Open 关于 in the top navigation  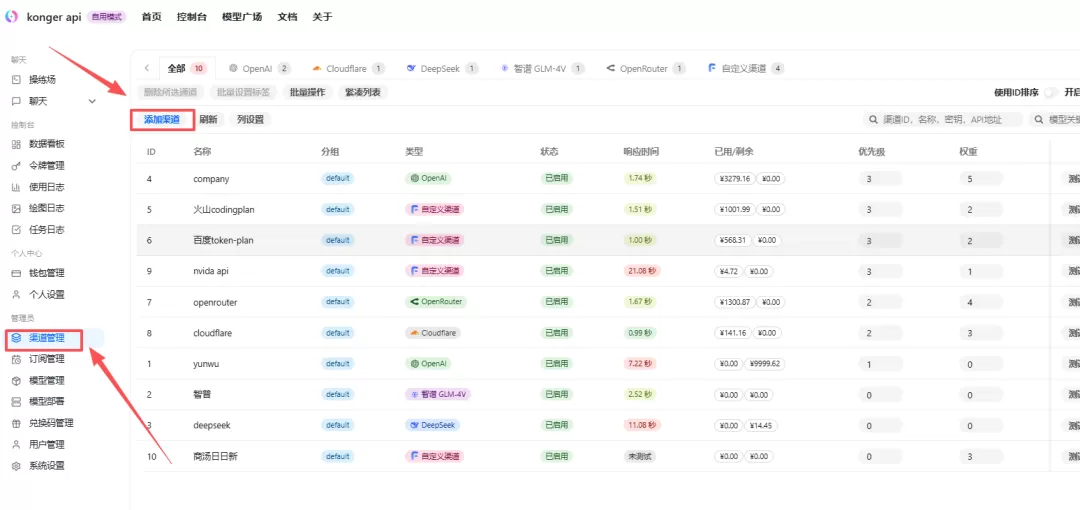click(322, 17)
